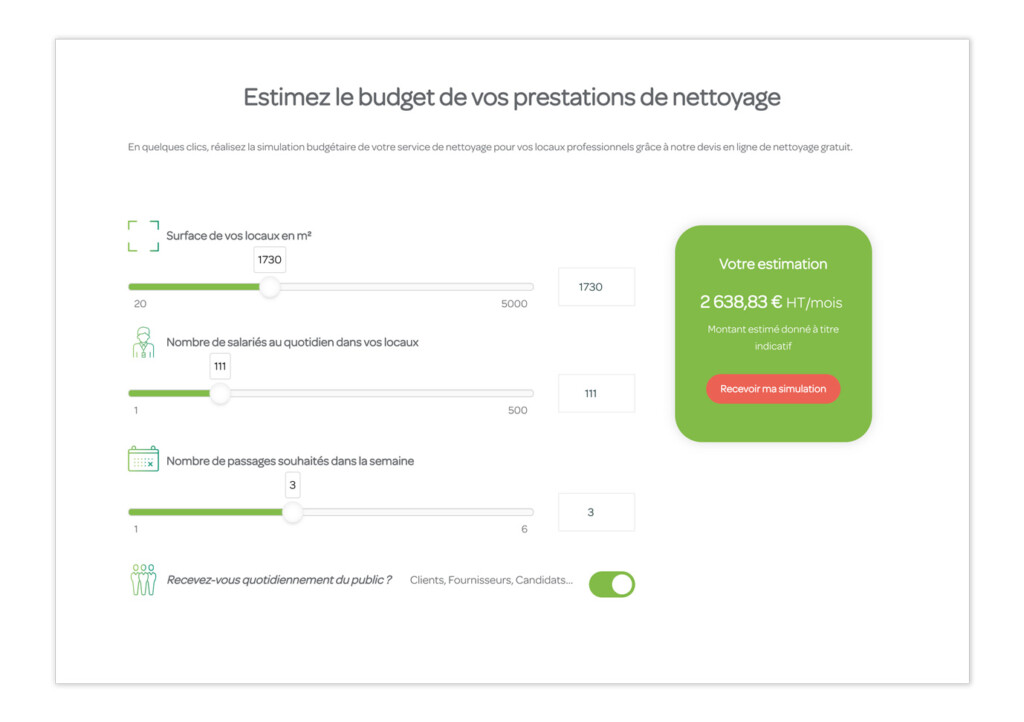Click the 111 tooltip above employees slider

click(x=220, y=366)
